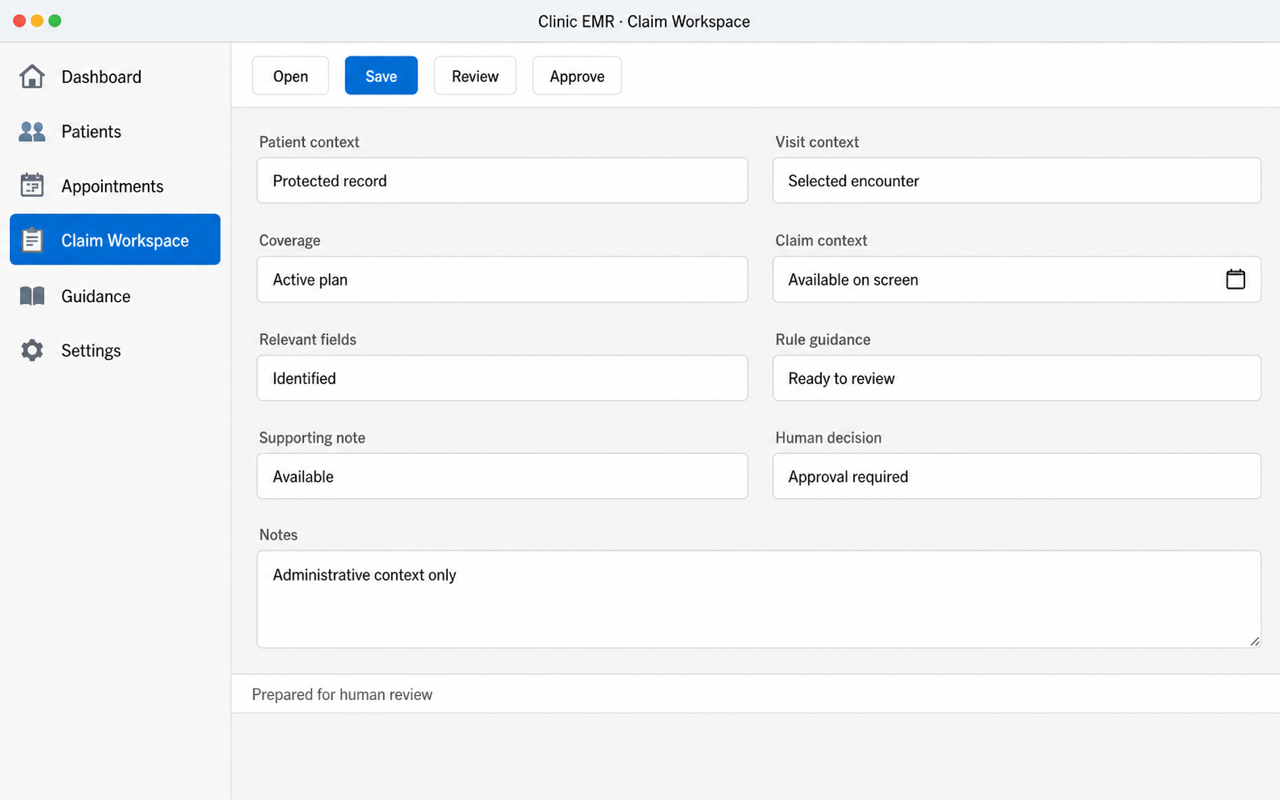This screenshot has width=1280, height=800.
Task: Focus the Supporting note field
Action: (502, 476)
